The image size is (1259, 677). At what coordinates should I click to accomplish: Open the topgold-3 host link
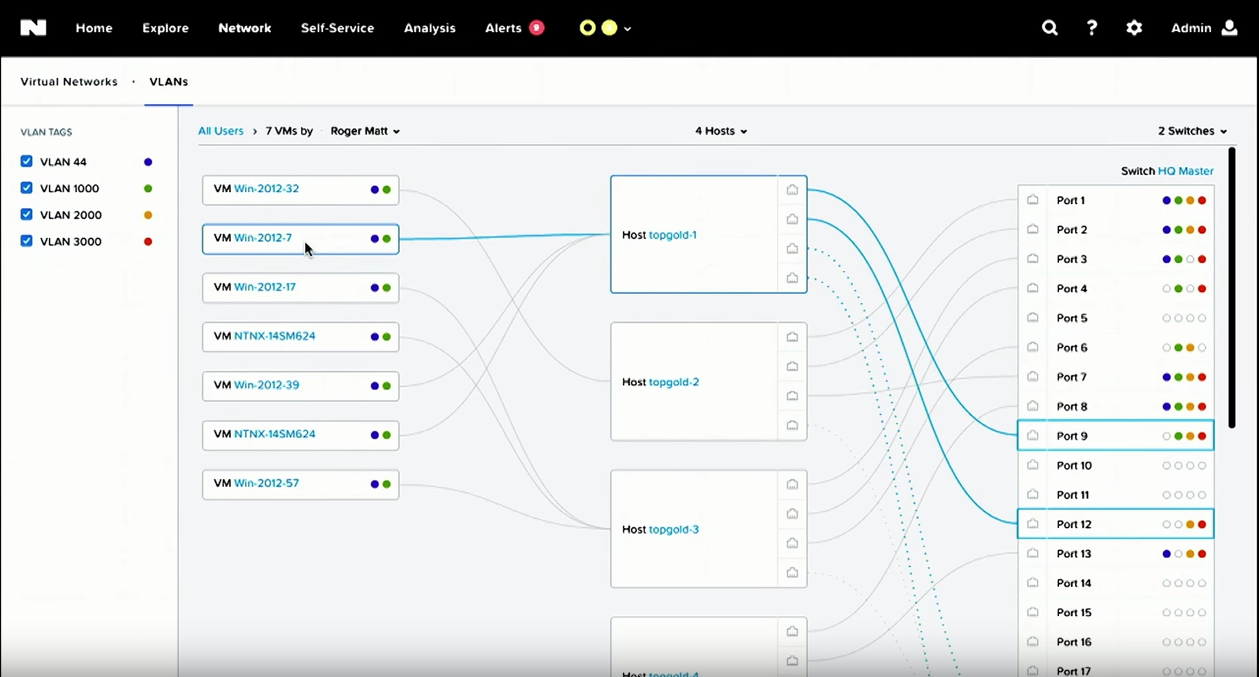pos(674,529)
